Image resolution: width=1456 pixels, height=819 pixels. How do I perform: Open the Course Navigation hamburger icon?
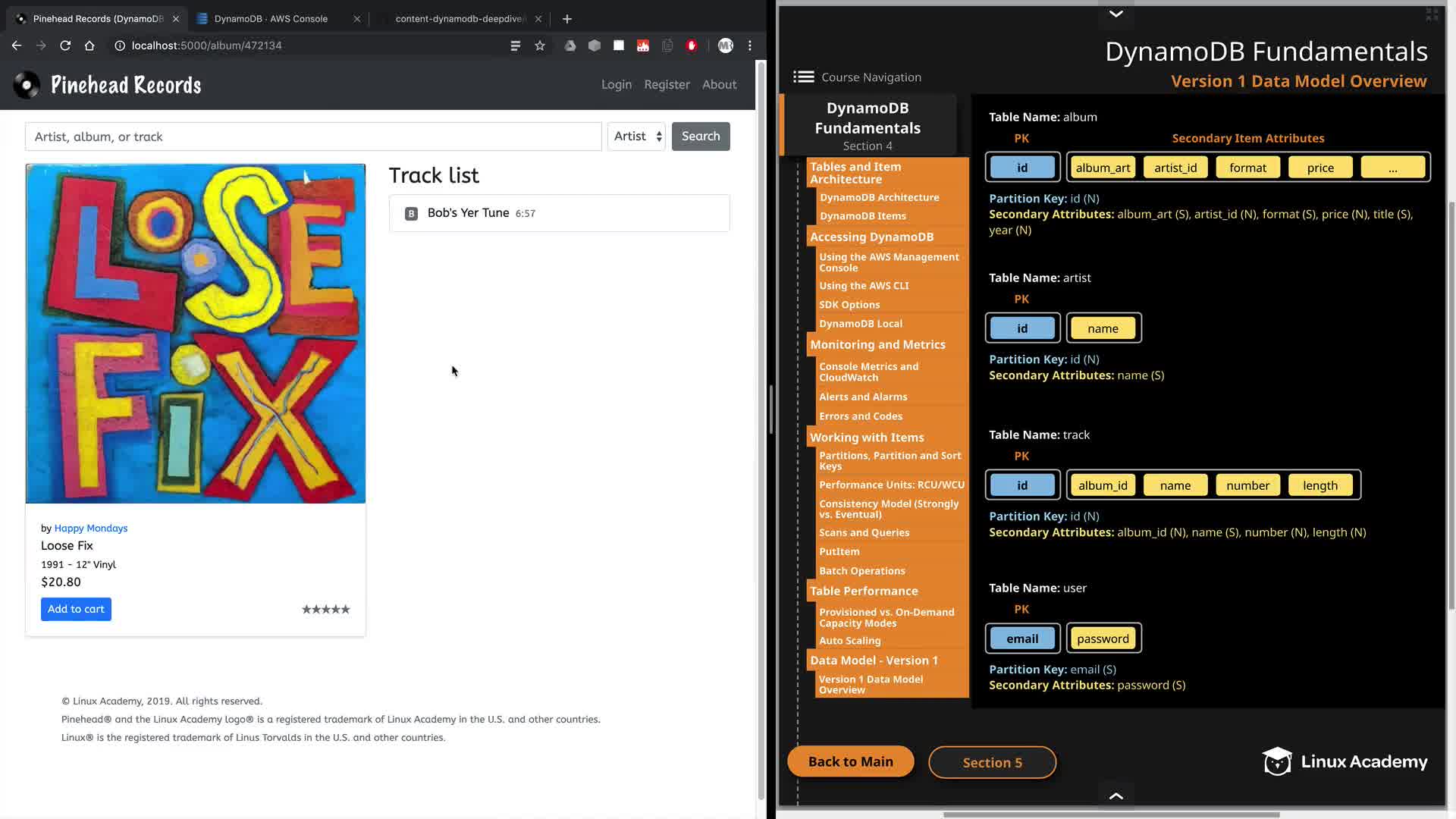803,77
